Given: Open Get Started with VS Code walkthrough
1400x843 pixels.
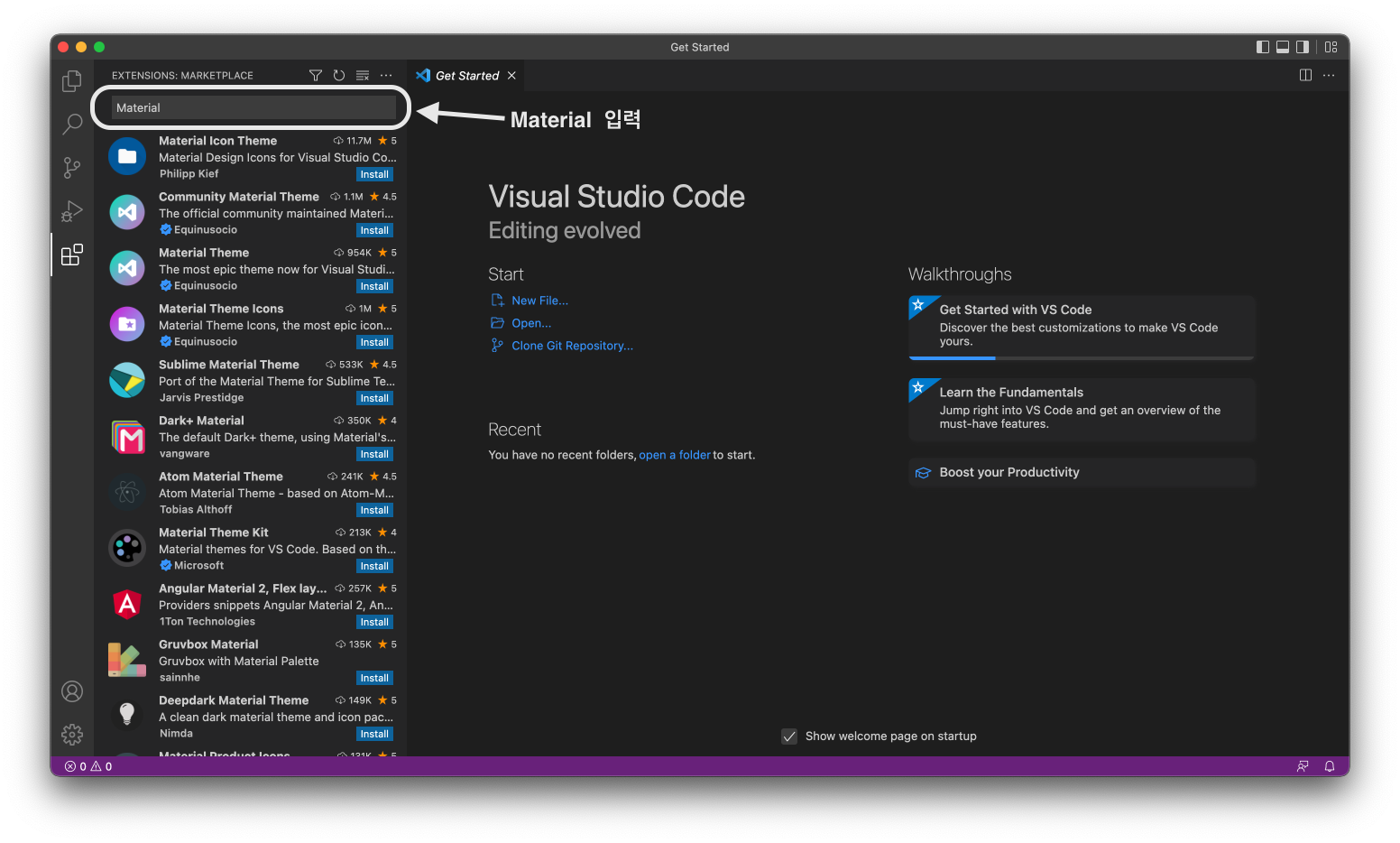Looking at the screenshot, I should 1082,328.
